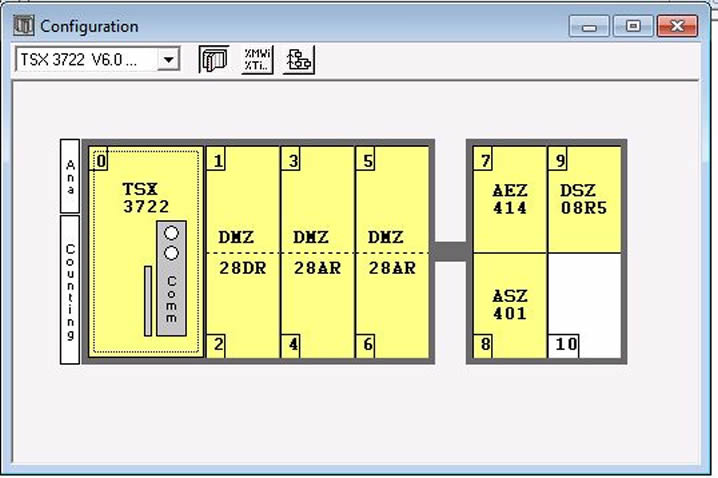Click the slot number 4 label

(x=292, y=345)
